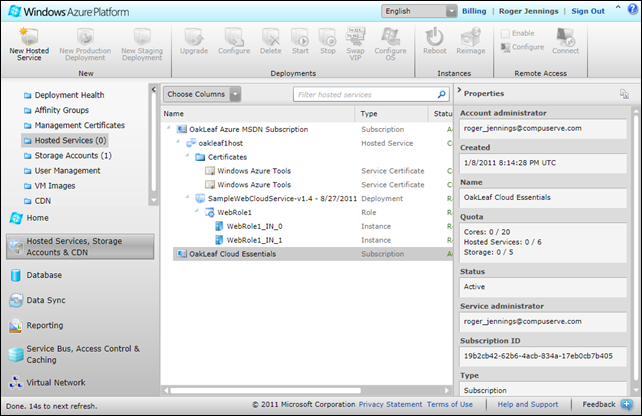Select Management Certificates in the left pane
The height and width of the screenshot is (416, 642).
(x=79, y=126)
